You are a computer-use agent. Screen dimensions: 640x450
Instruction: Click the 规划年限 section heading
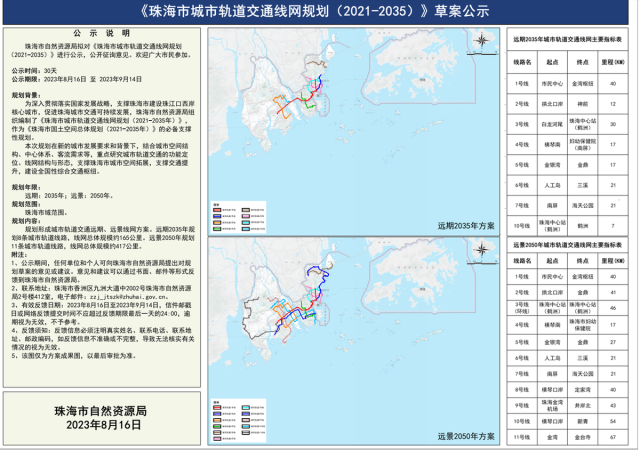pyautogui.click(x=25, y=187)
